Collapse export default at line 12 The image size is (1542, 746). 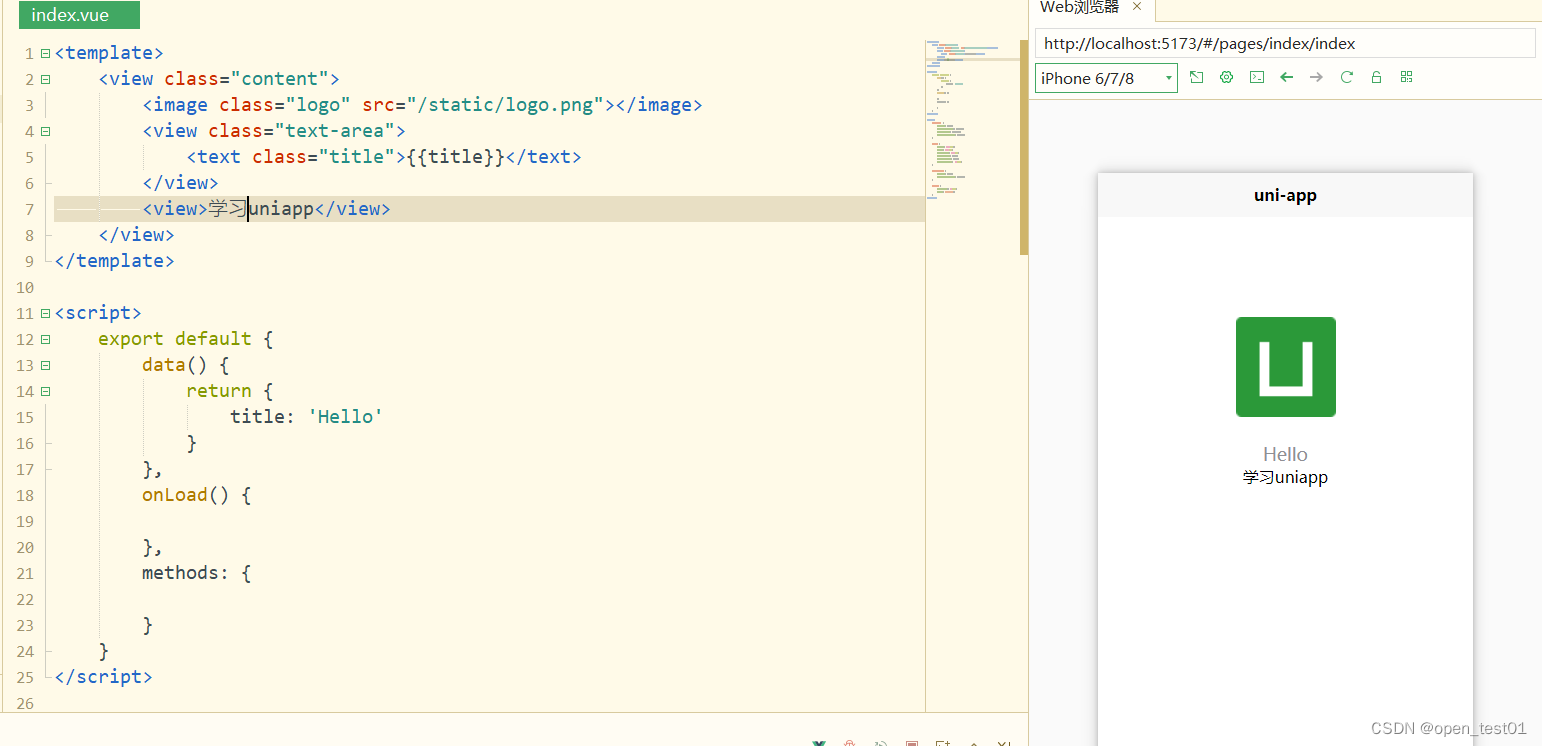click(x=45, y=339)
